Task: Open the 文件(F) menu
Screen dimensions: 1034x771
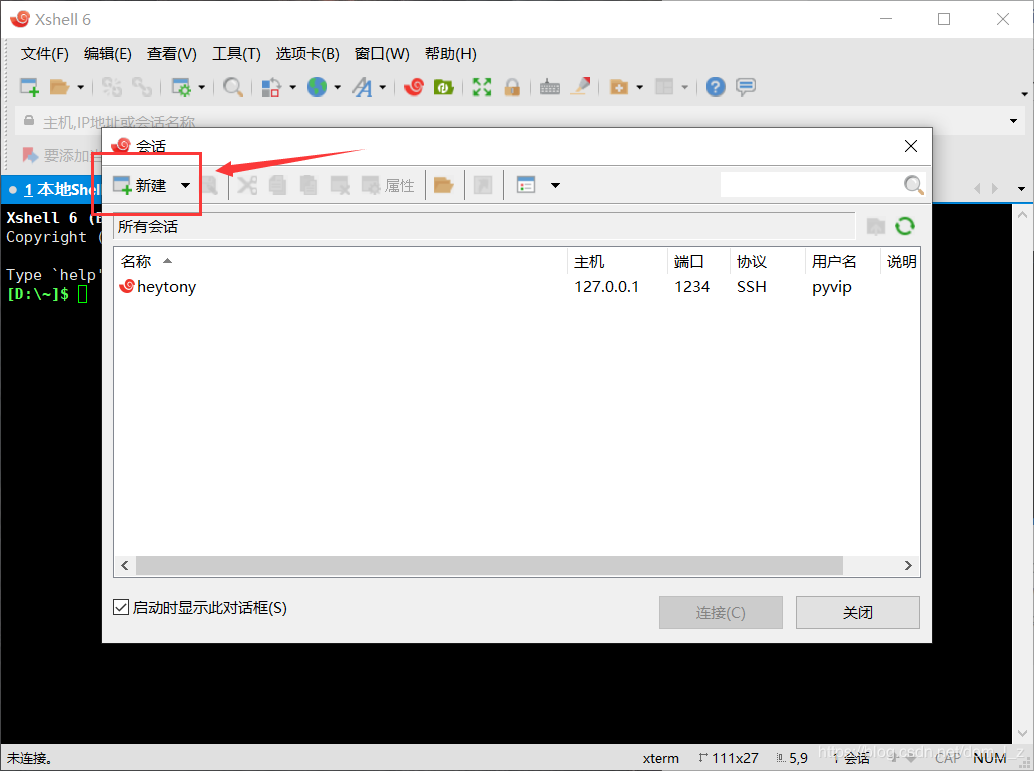Action: click(x=45, y=54)
